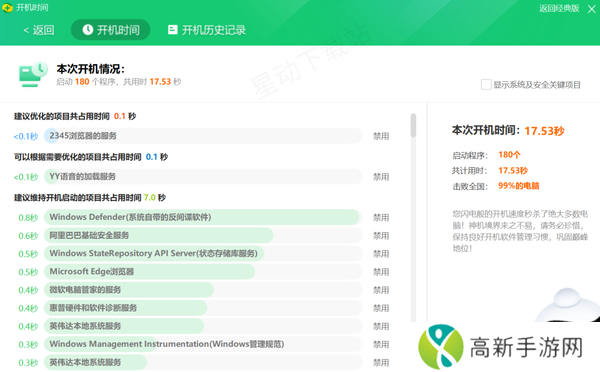Close the boot time window
Image resolution: width=600 pixels, height=372 pixels.
pyautogui.click(x=591, y=9)
